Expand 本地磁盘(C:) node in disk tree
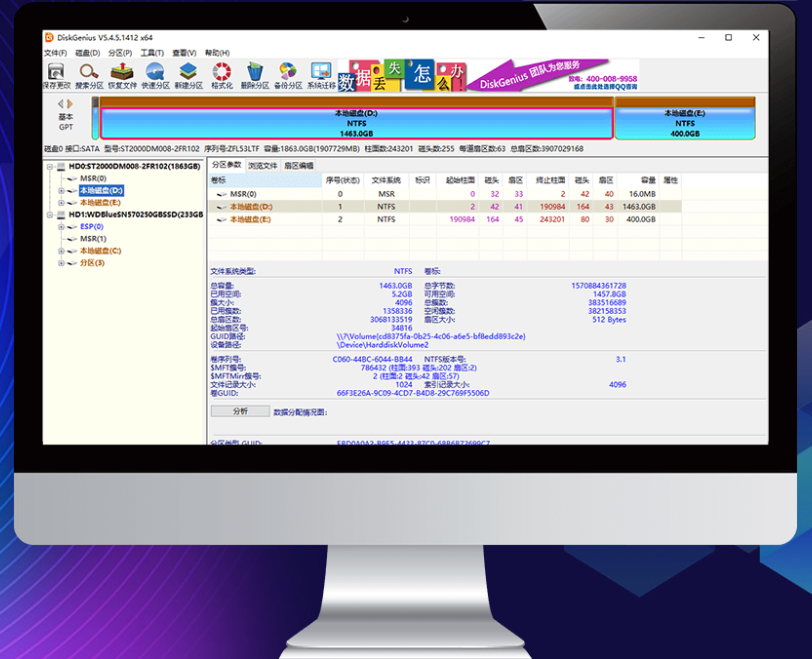This screenshot has width=812, height=659. (61, 251)
